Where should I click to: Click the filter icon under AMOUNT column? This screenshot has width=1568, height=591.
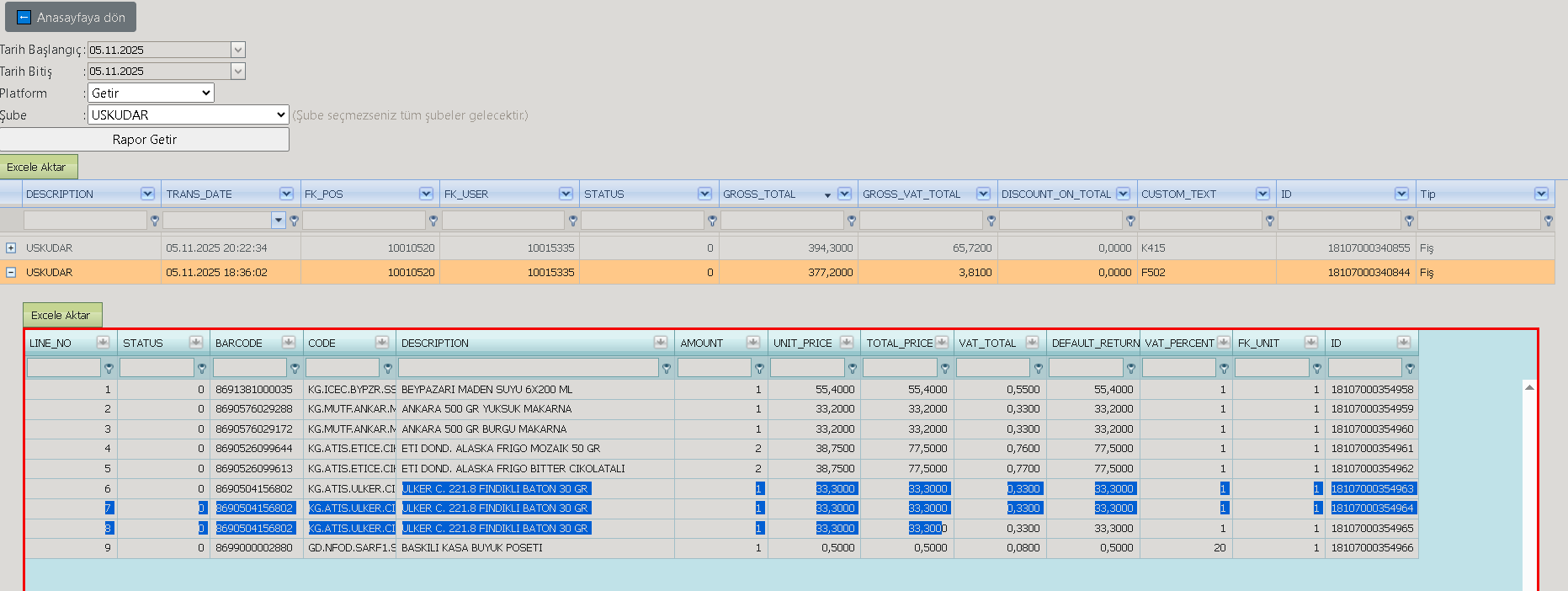pyautogui.click(x=759, y=368)
